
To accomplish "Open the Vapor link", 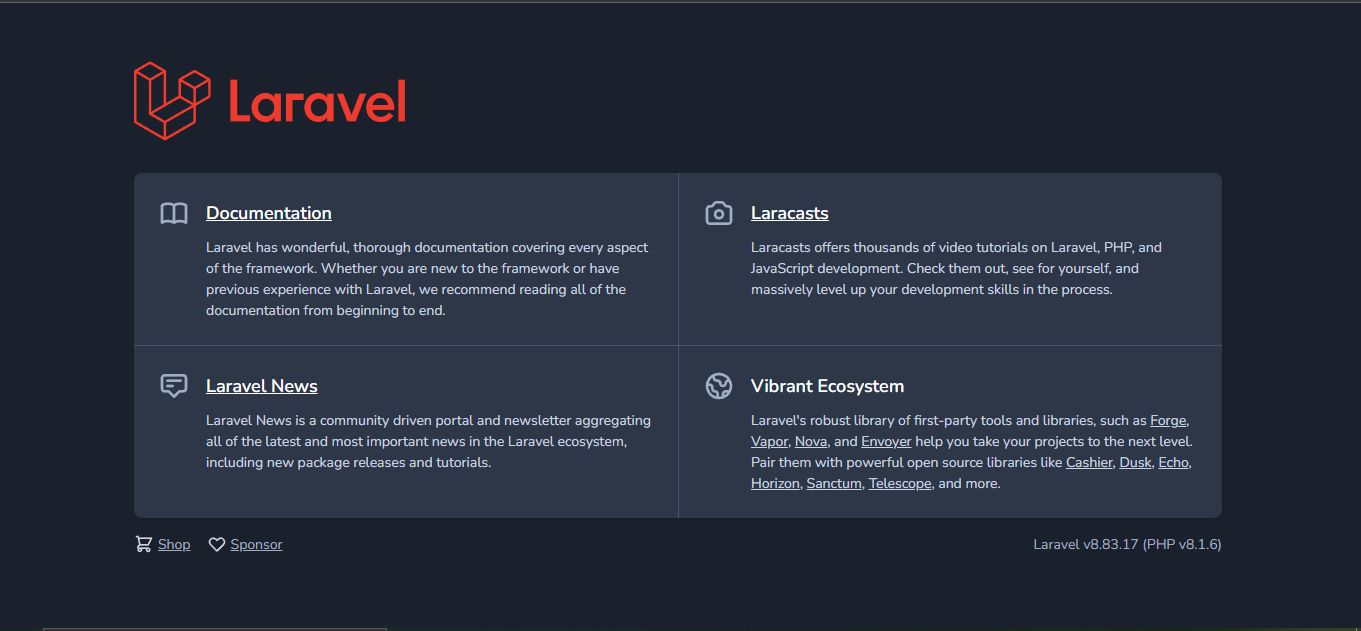I will 769,441.
